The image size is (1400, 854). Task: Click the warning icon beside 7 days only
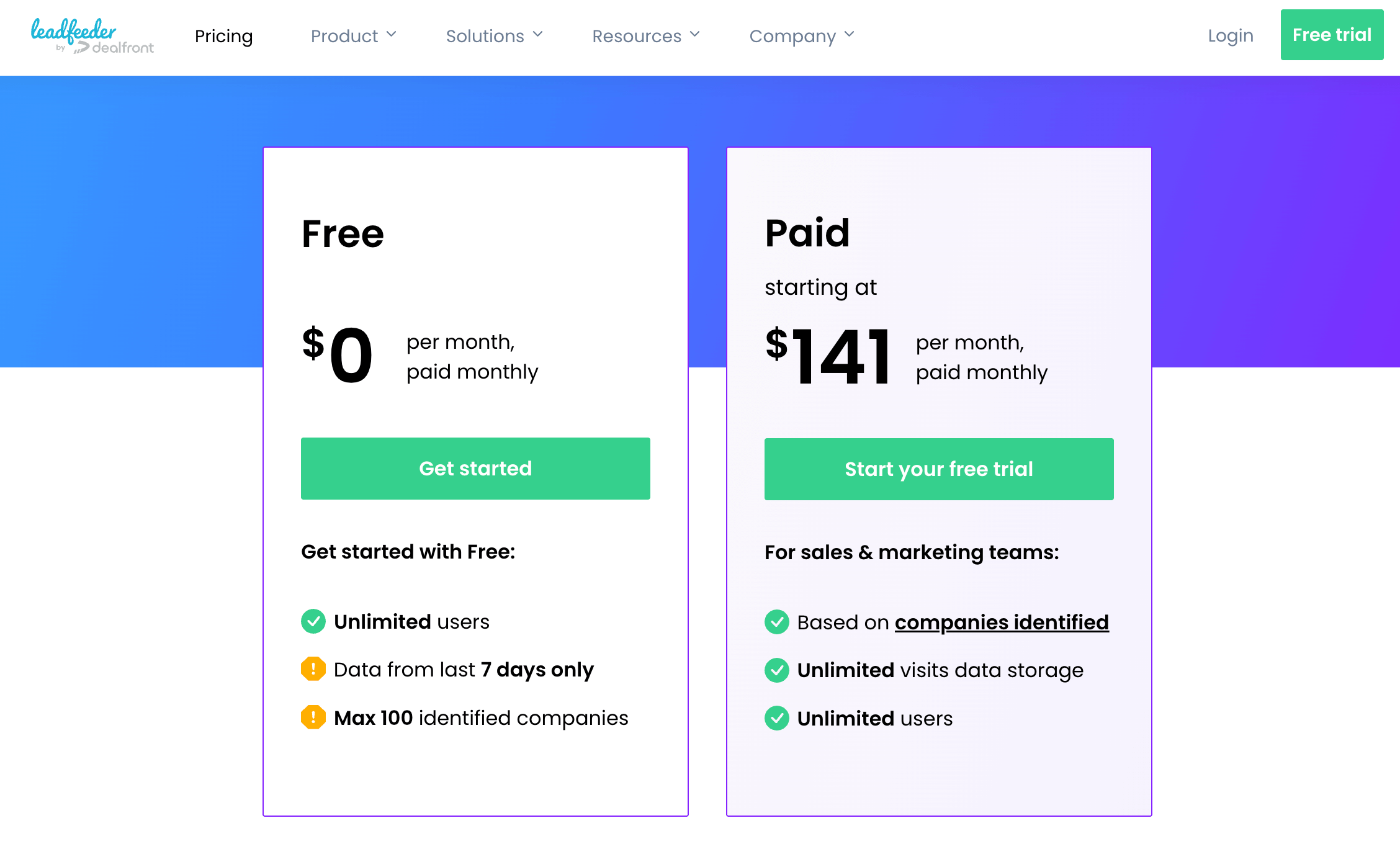coord(313,669)
